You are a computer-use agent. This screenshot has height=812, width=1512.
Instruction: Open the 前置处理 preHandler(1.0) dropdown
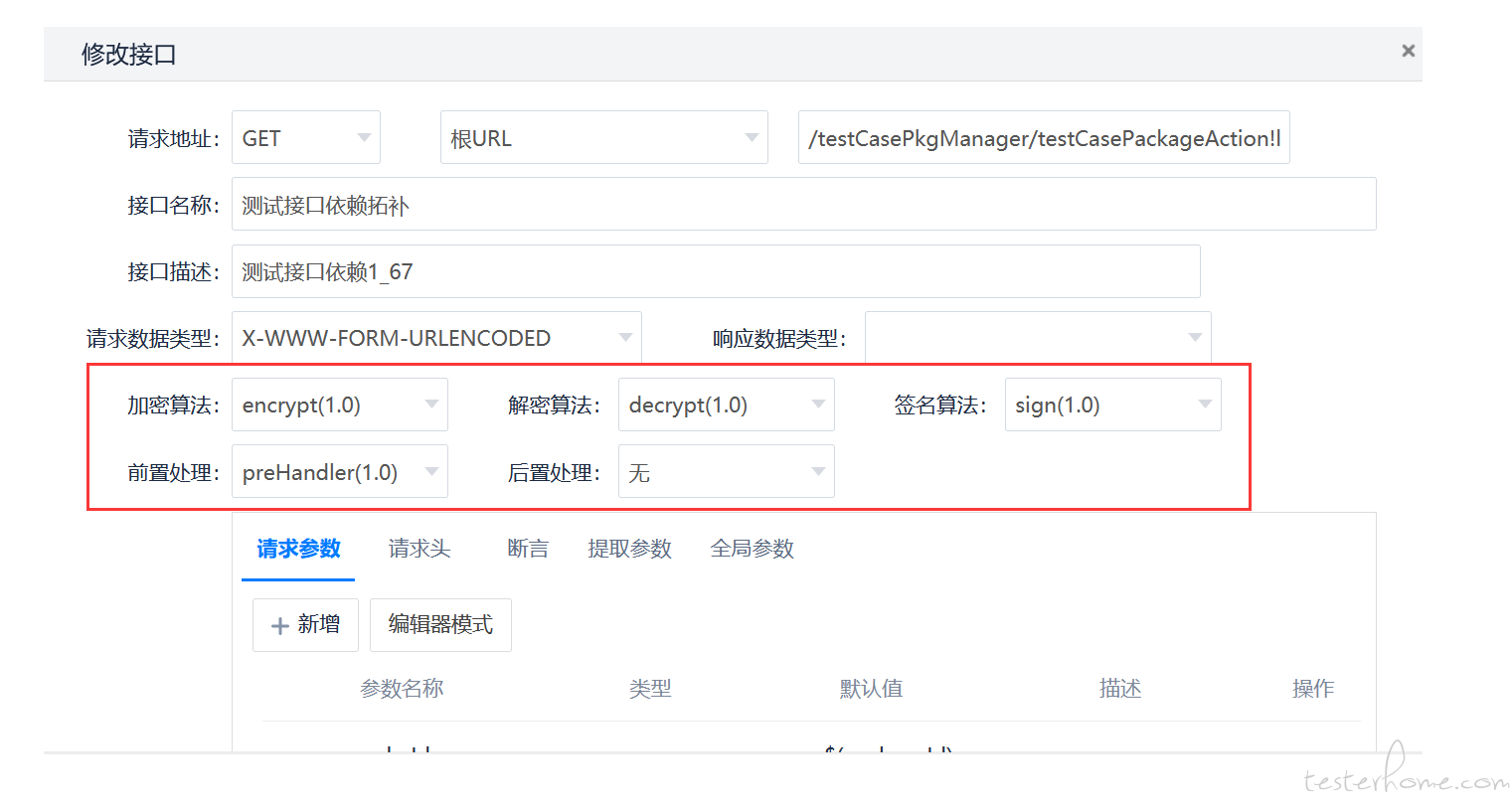(x=339, y=472)
